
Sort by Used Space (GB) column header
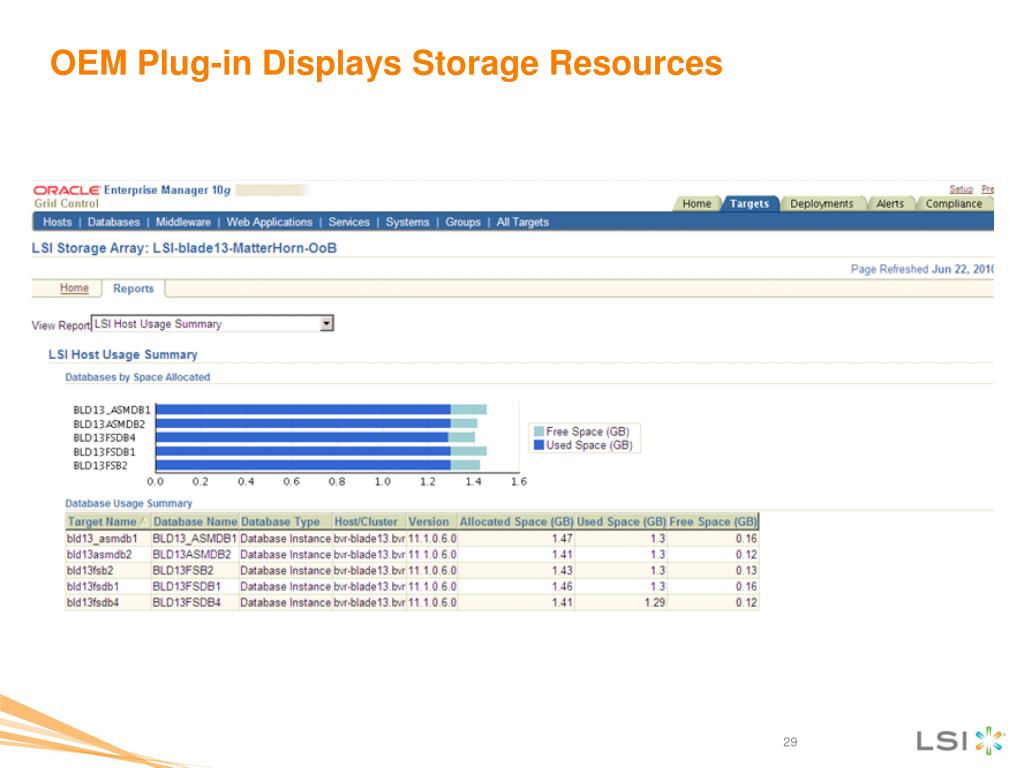621,521
